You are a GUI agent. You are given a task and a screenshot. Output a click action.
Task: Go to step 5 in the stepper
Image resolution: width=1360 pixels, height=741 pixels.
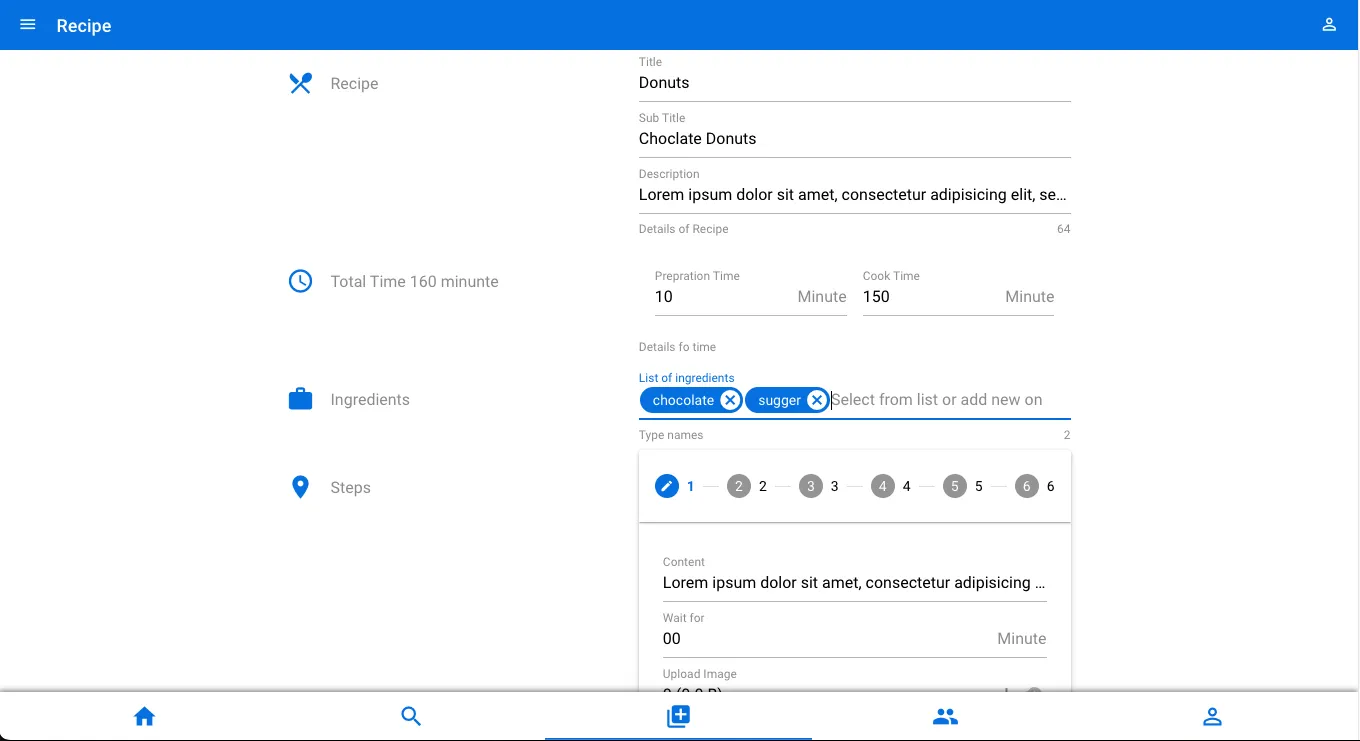click(964, 486)
